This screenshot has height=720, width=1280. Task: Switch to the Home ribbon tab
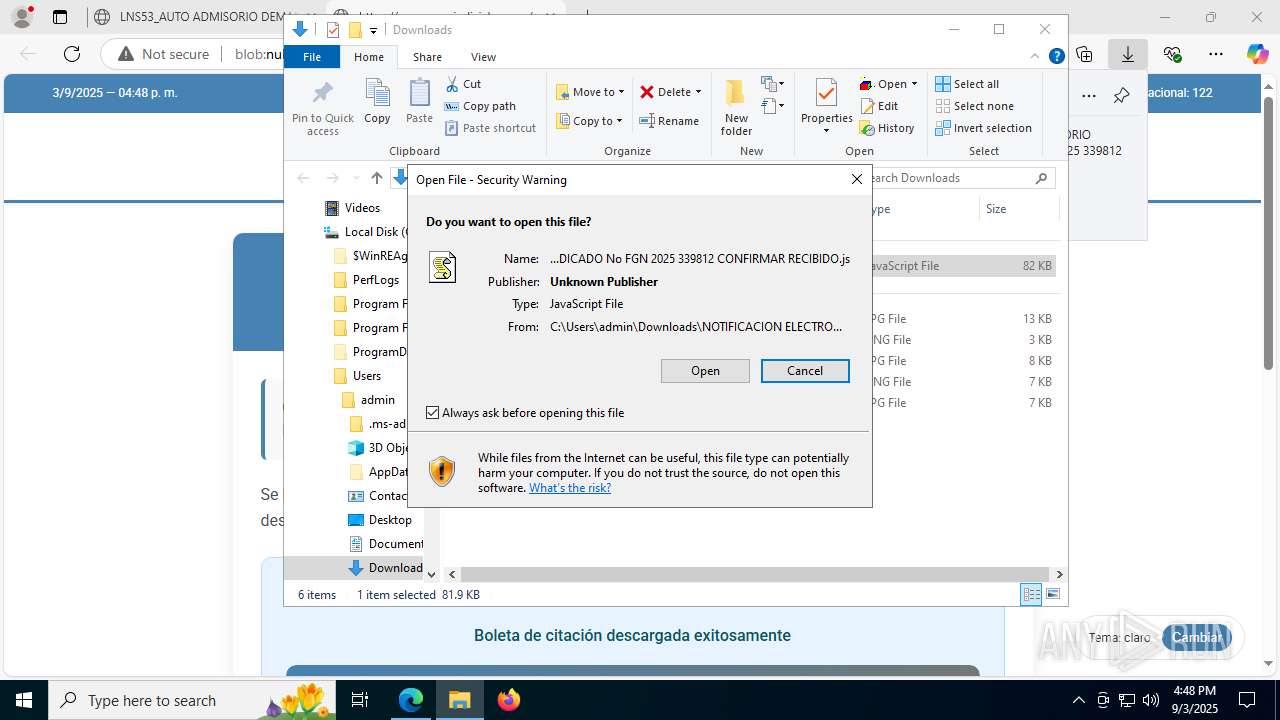368,57
